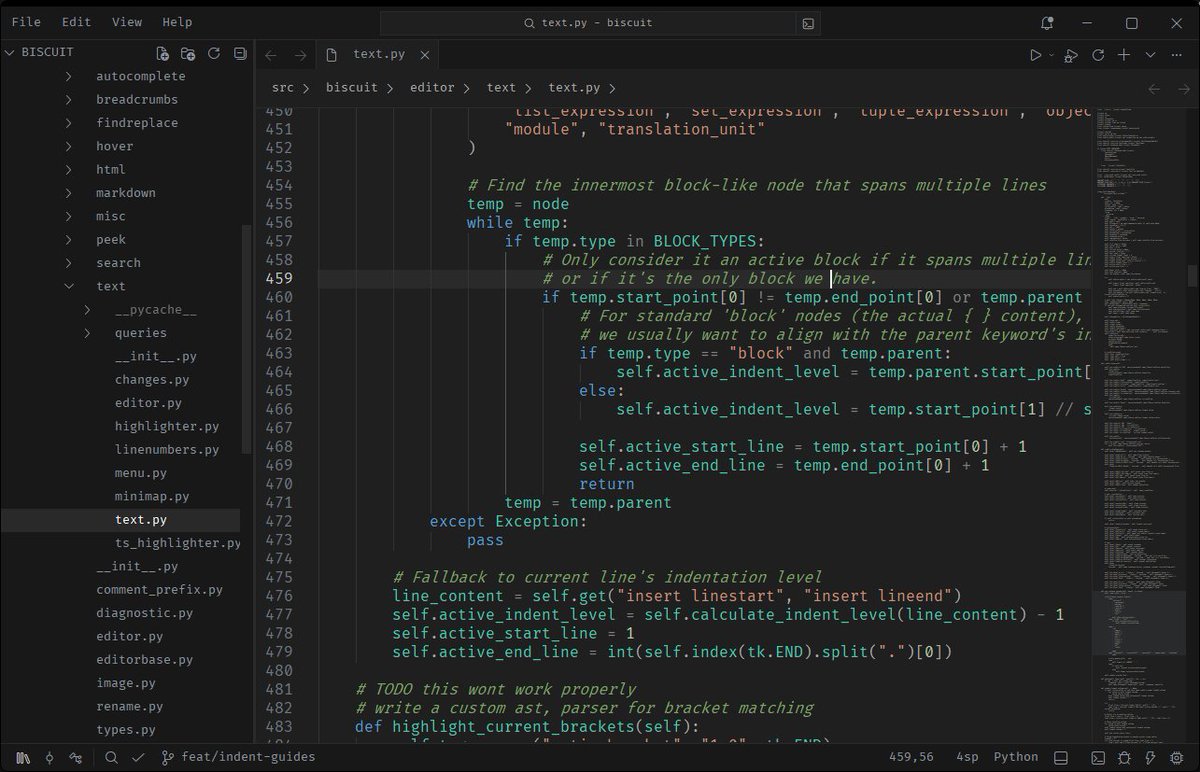Expand the autocomplete folder
1200x772 pixels.
[69, 76]
